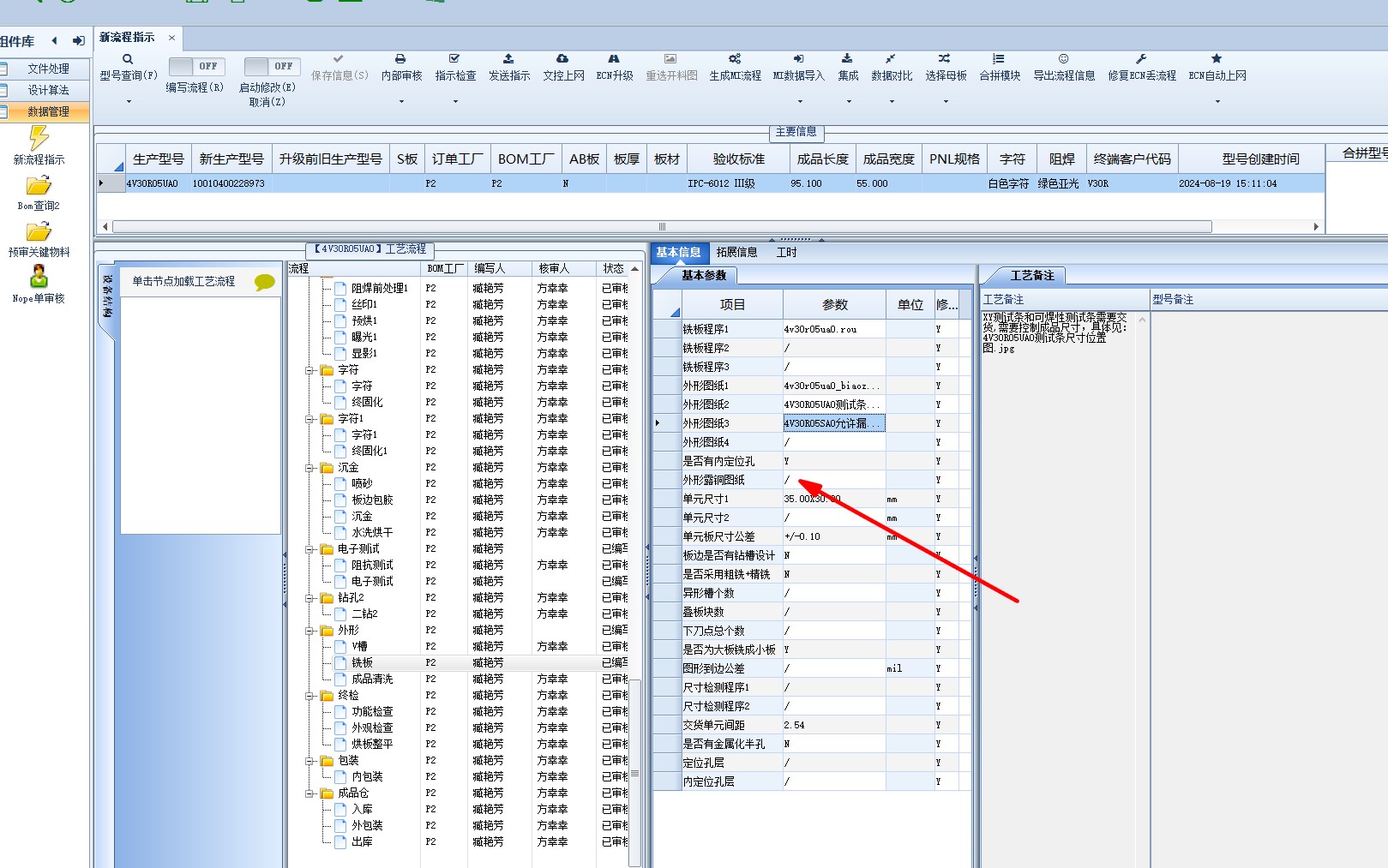Click the ECN升级 toolbar icon
This screenshot has height=868, width=1388.
(x=614, y=59)
